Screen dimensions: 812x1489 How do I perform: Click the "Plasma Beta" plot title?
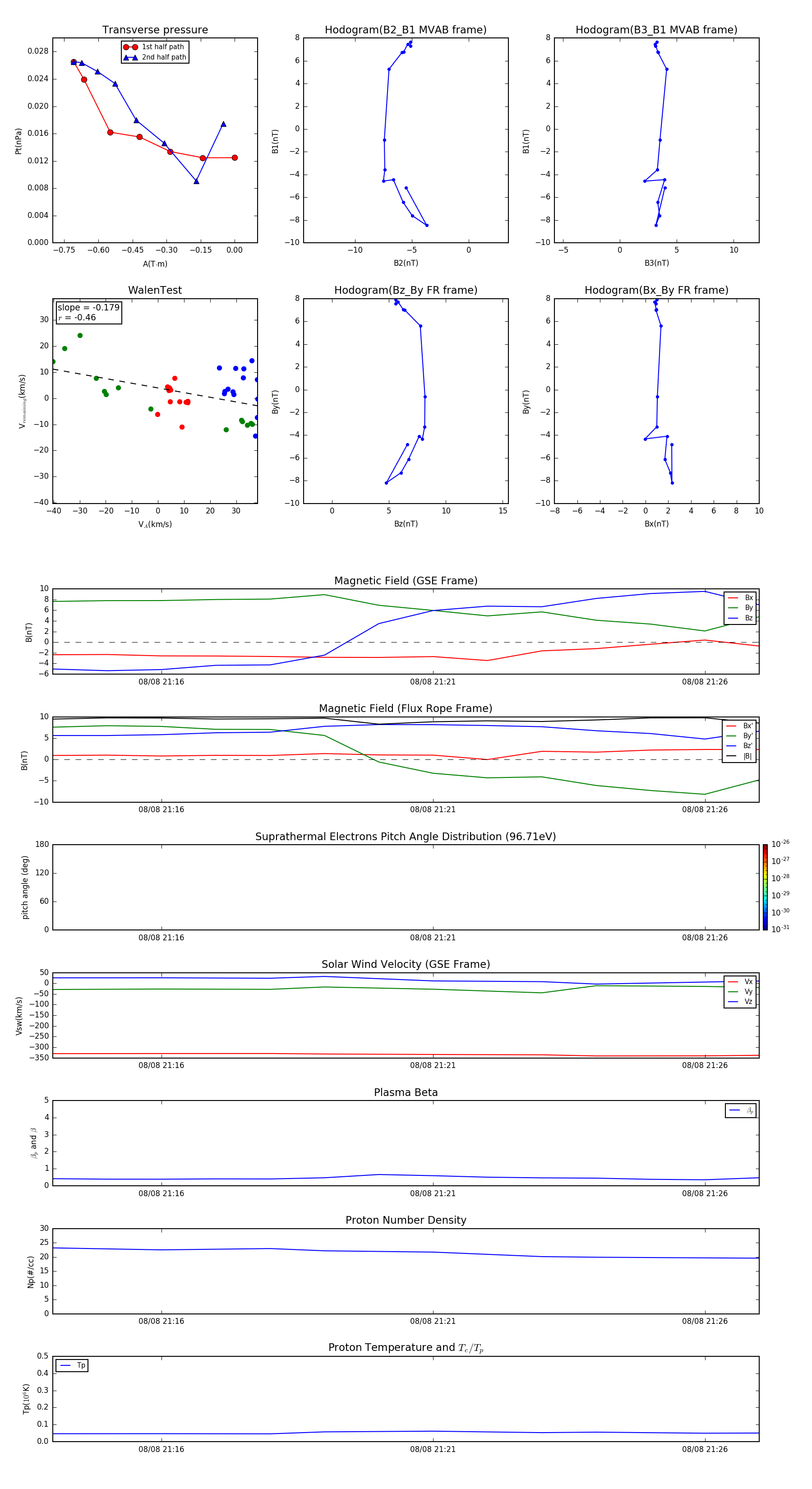pyautogui.click(x=406, y=1092)
